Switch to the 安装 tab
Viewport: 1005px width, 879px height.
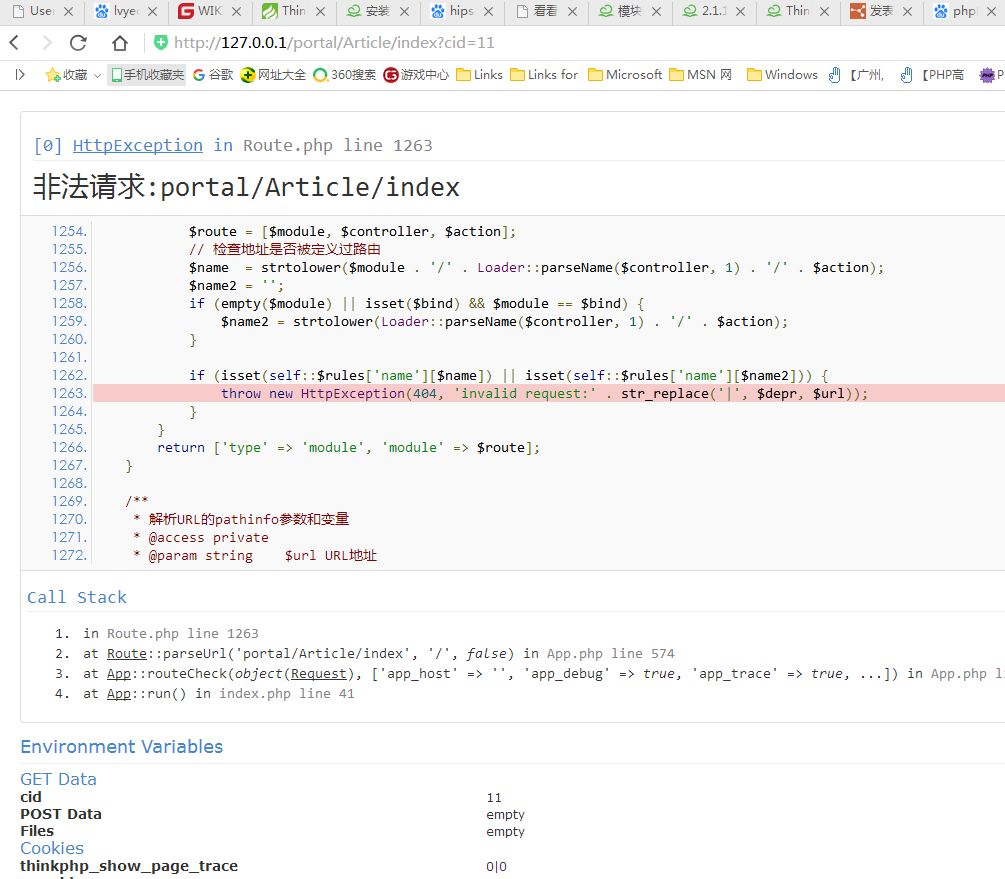(x=377, y=11)
